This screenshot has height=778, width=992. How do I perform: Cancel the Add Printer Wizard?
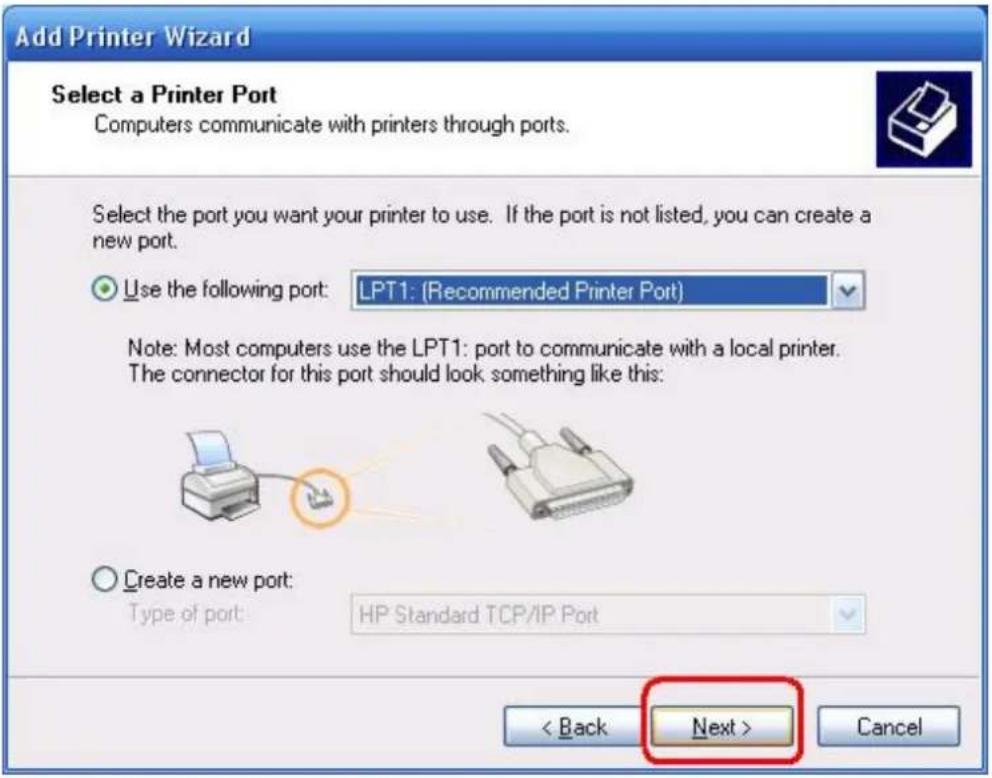[x=889, y=727]
